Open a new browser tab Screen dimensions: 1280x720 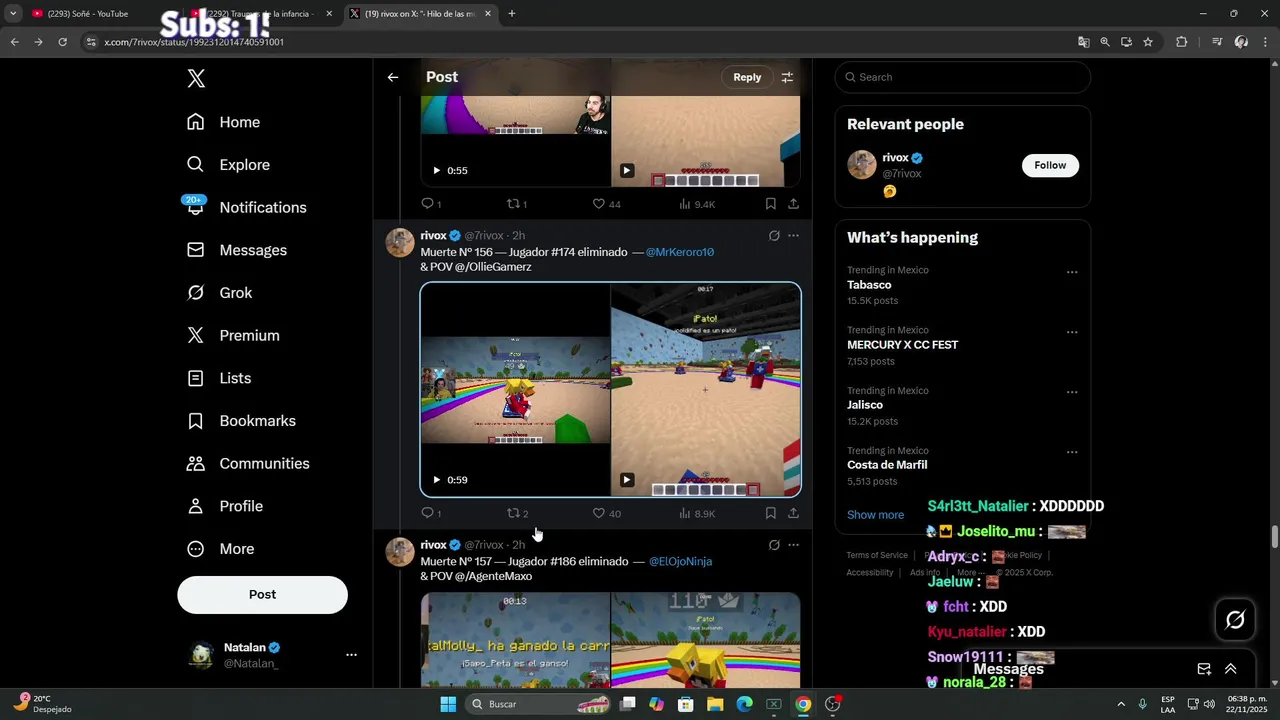click(x=511, y=14)
